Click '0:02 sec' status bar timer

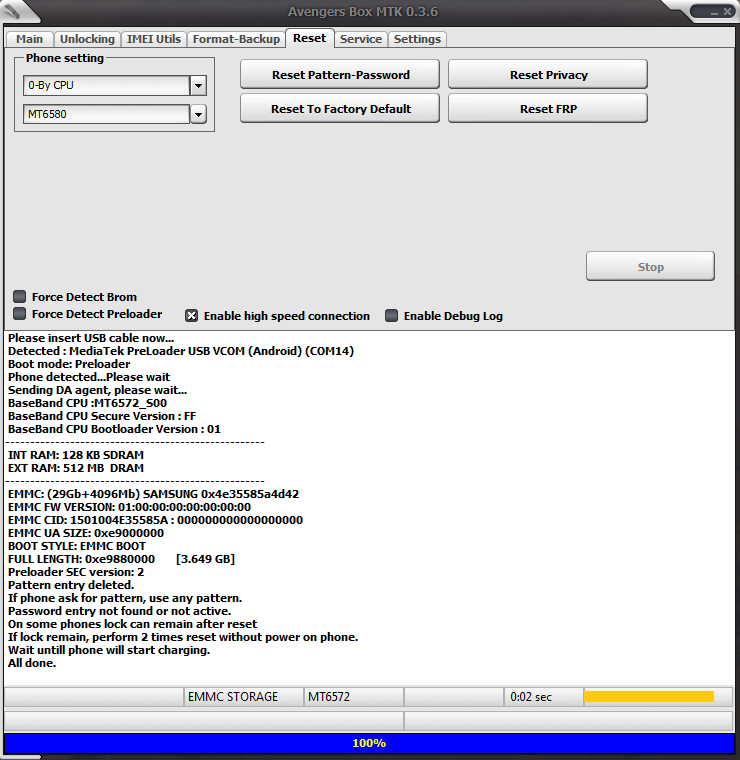pos(543,697)
